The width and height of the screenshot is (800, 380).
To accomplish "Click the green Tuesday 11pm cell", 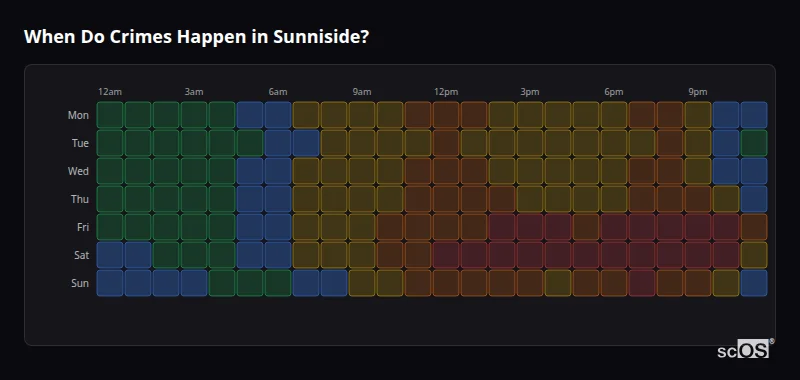I will [754, 143].
